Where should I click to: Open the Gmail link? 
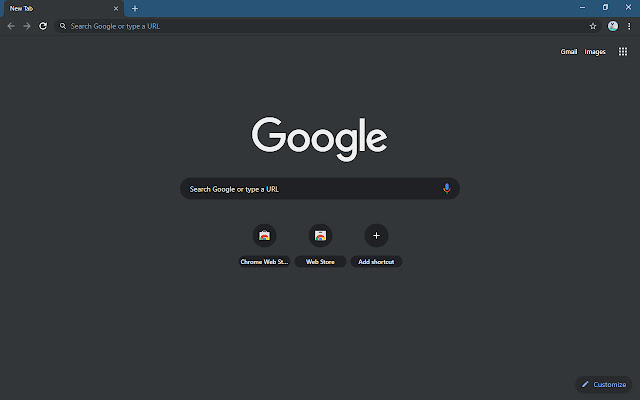click(x=569, y=51)
